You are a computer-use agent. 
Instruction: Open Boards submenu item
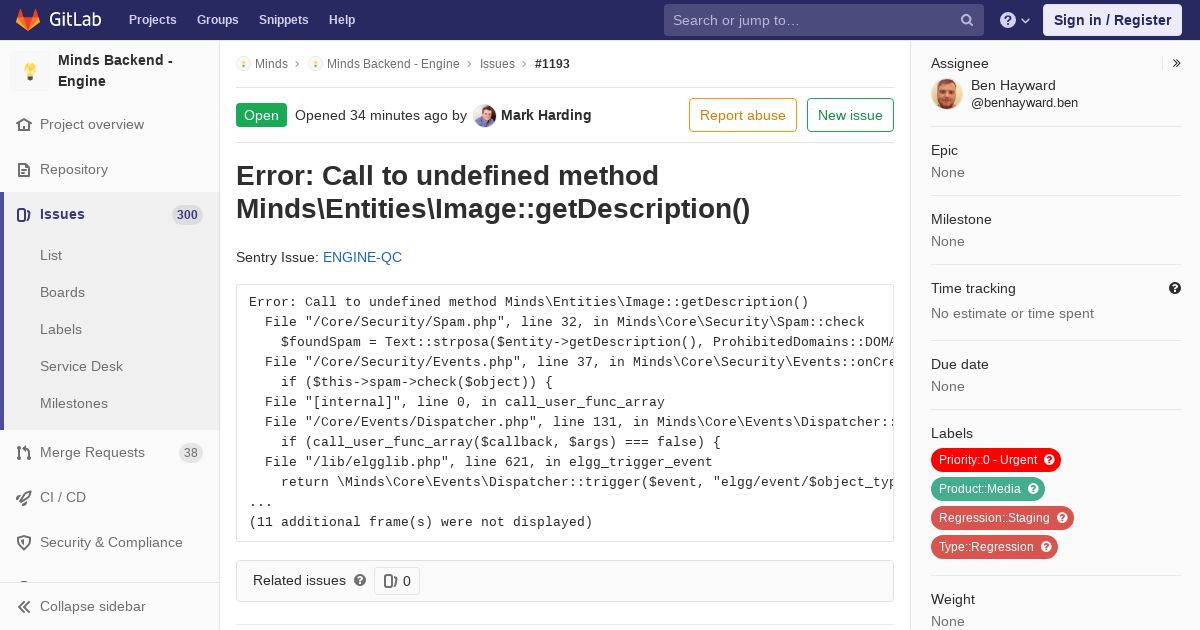(62, 293)
